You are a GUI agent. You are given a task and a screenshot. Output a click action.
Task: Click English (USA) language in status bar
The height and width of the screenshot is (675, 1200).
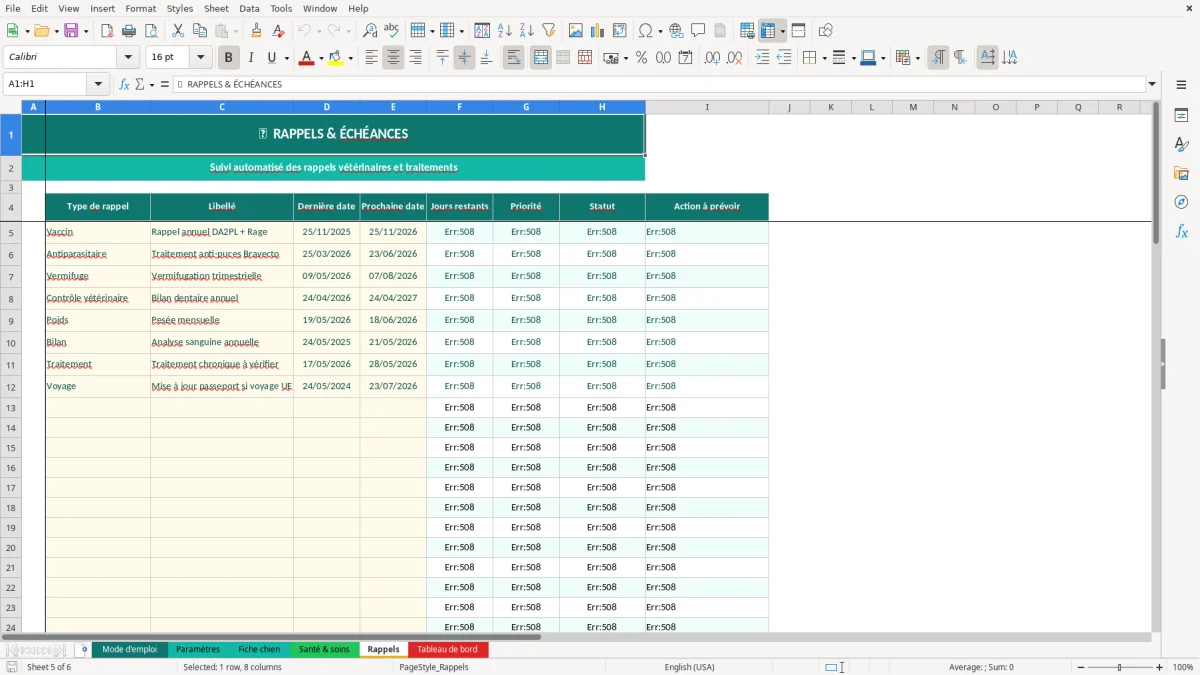coord(689,667)
